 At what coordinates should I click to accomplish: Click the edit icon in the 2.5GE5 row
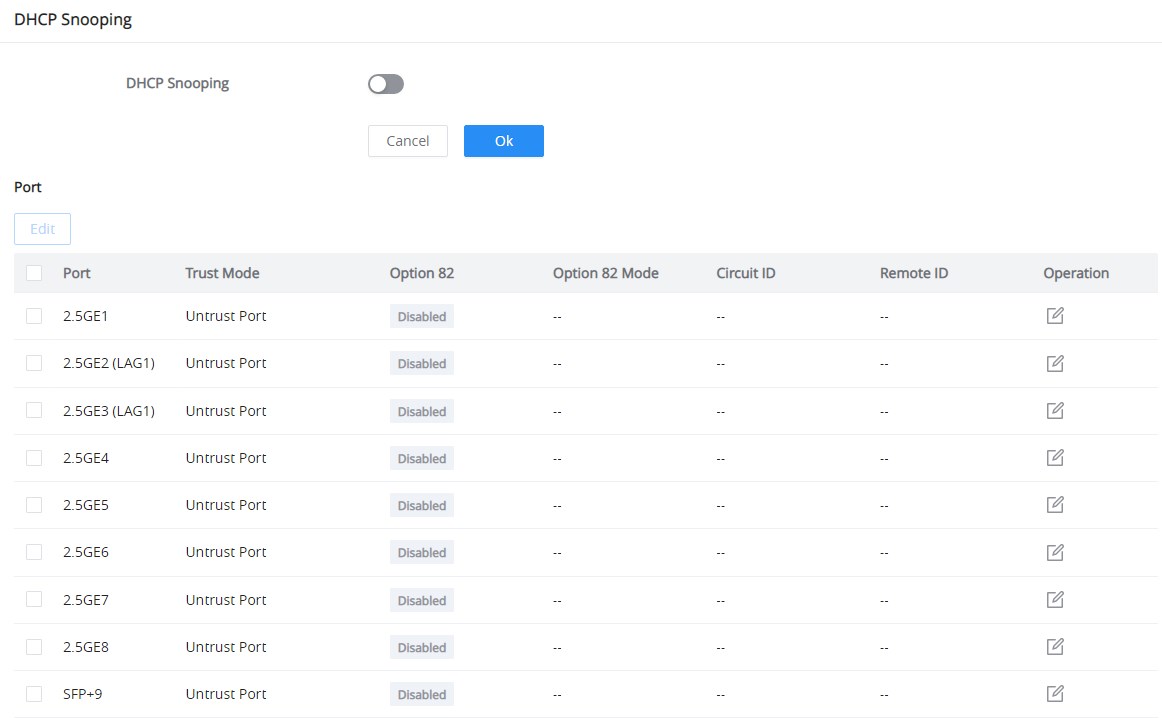(1055, 505)
